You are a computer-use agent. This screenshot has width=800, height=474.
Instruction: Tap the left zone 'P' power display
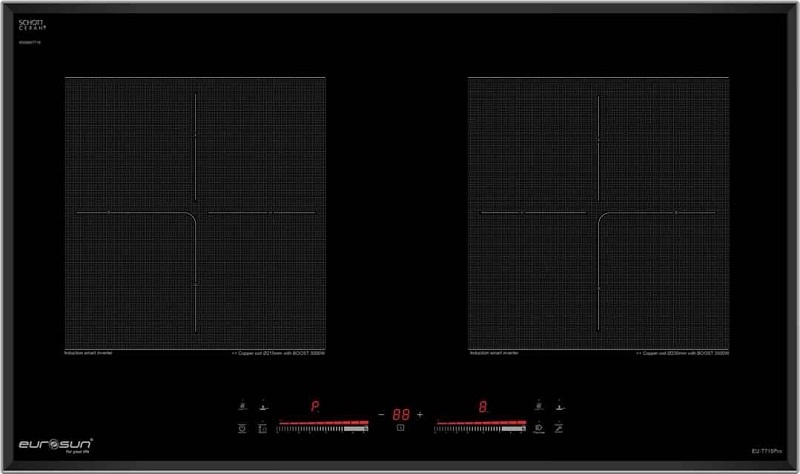coord(314,408)
